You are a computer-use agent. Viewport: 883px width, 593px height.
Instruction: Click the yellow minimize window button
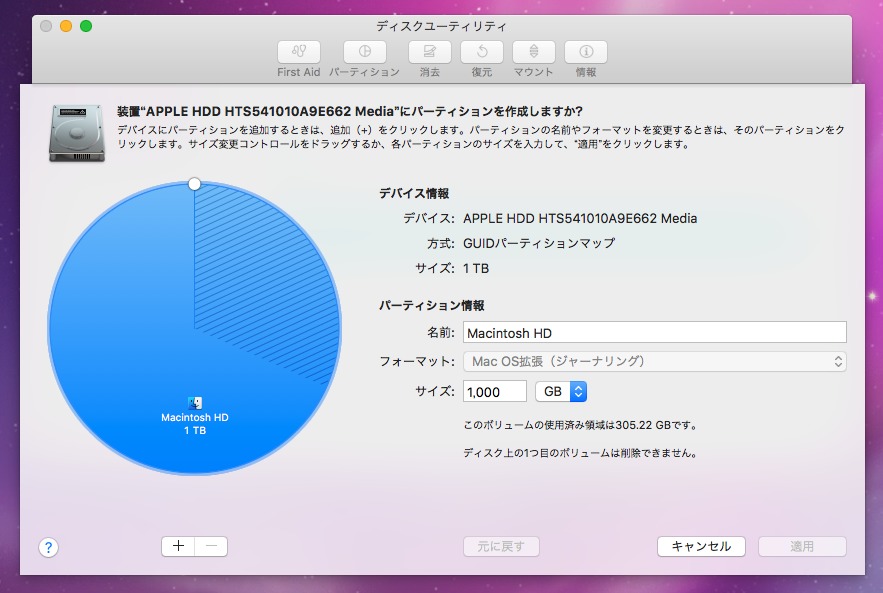(66, 26)
